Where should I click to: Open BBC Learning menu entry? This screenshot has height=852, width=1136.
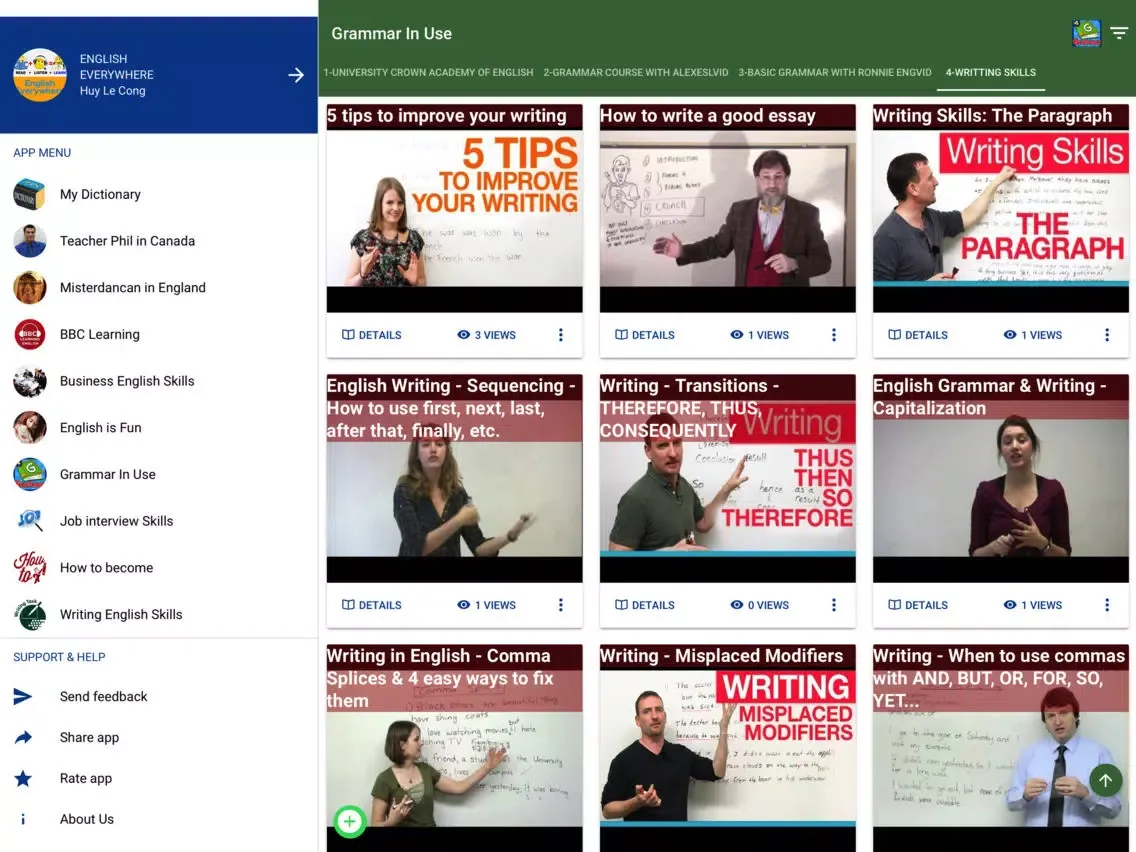[x=159, y=334]
